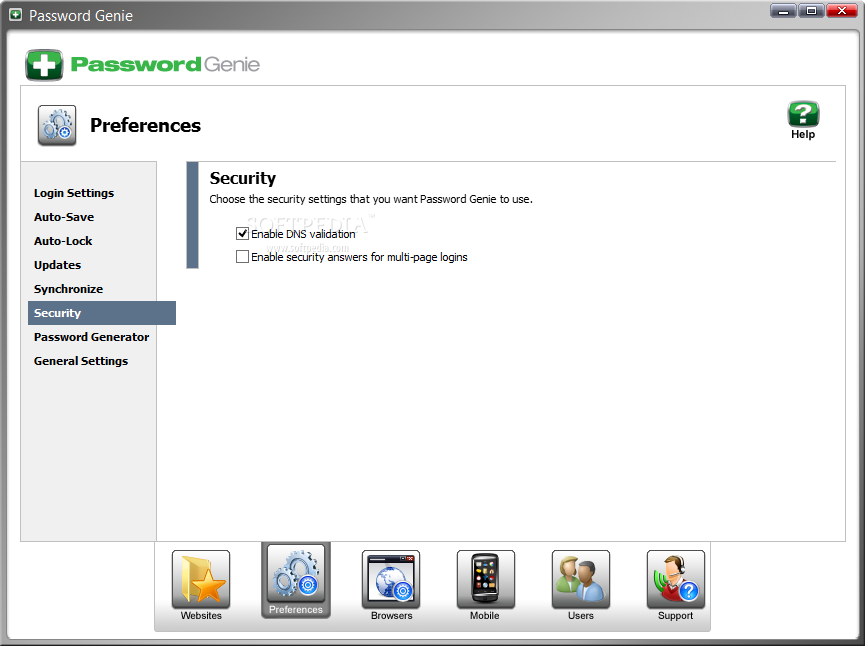Maximize the Password Genie window
The height and width of the screenshot is (646, 865).
(x=811, y=10)
